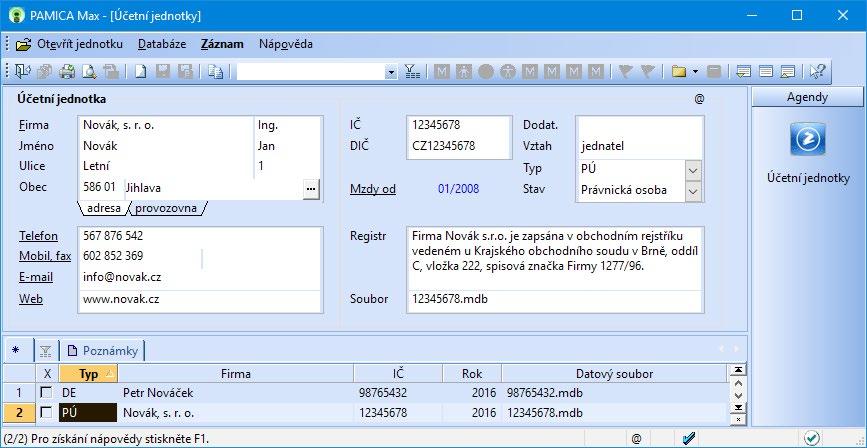Tick the checkbox in Novák, s. r. o. row
The height and width of the screenshot is (448, 867).
[47, 413]
